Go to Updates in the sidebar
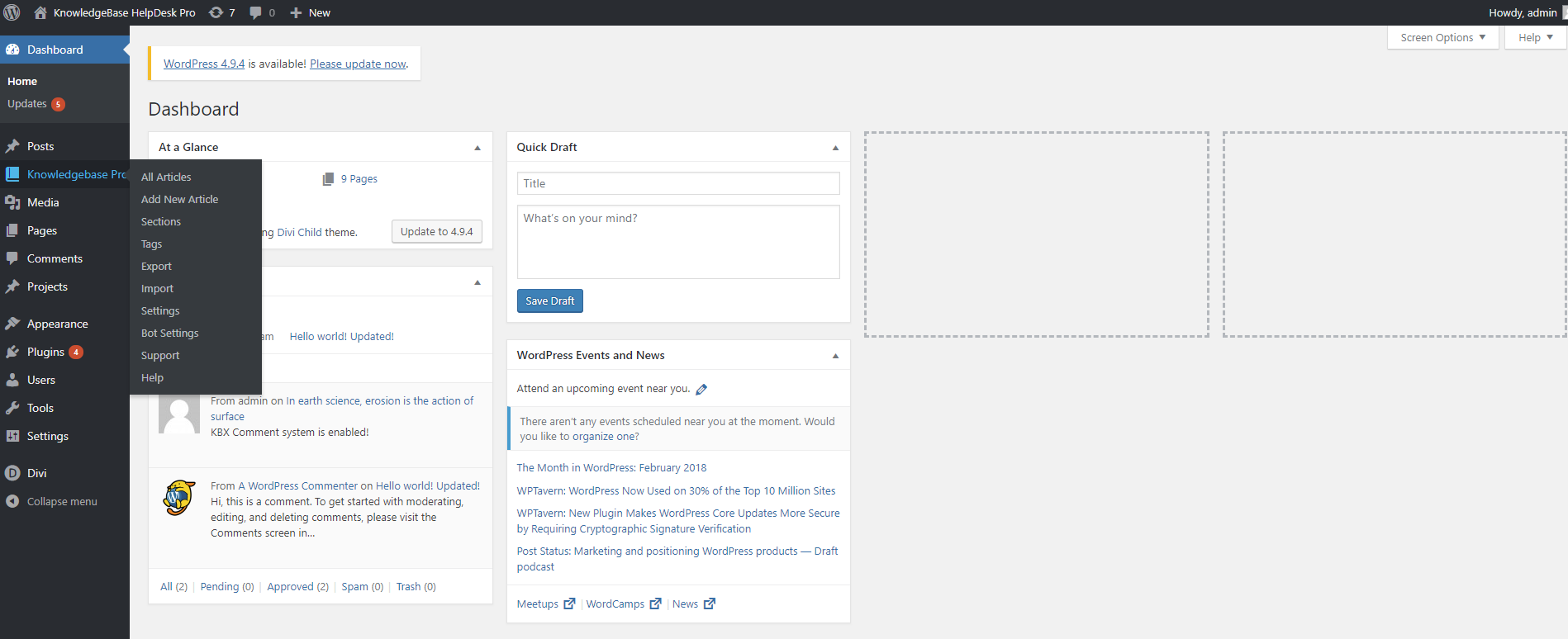The image size is (1568, 639). (x=36, y=104)
